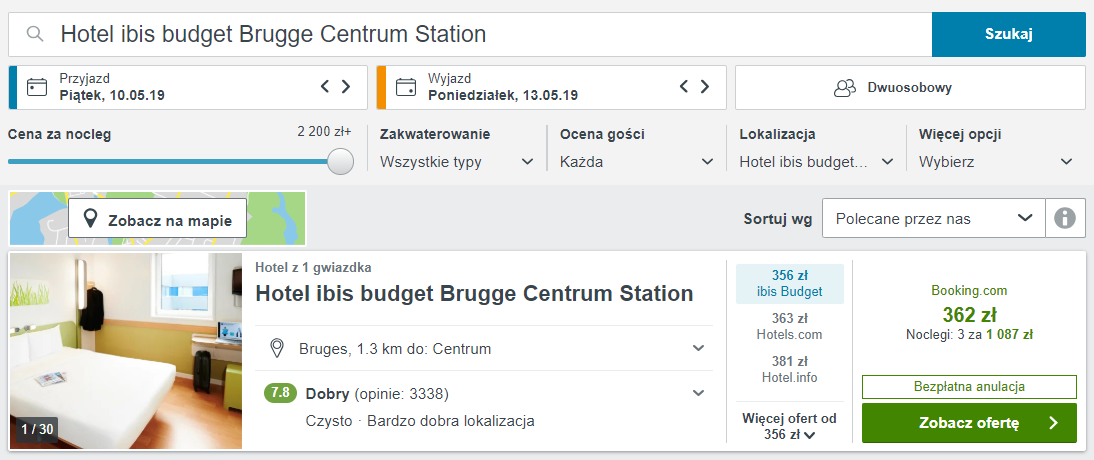This screenshot has width=1094, height=460.
Task: Select the 356 zł ibis Budget offer
Action: (790, 283)
